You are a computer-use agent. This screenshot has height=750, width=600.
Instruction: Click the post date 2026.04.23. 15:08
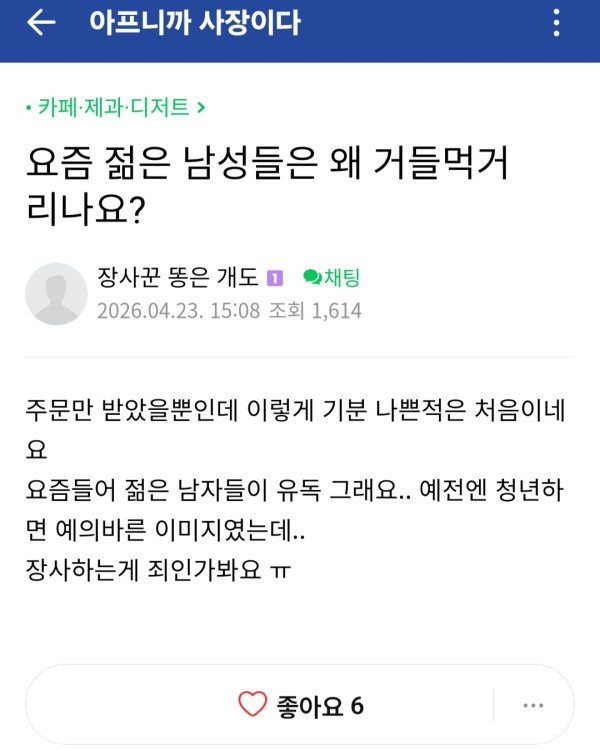[x=178, y=311]
